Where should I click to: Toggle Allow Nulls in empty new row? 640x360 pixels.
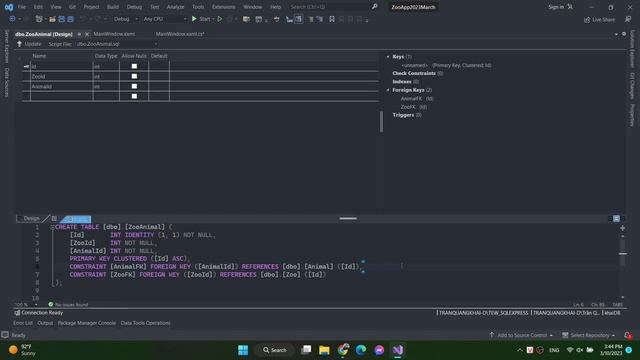[134, 96]
